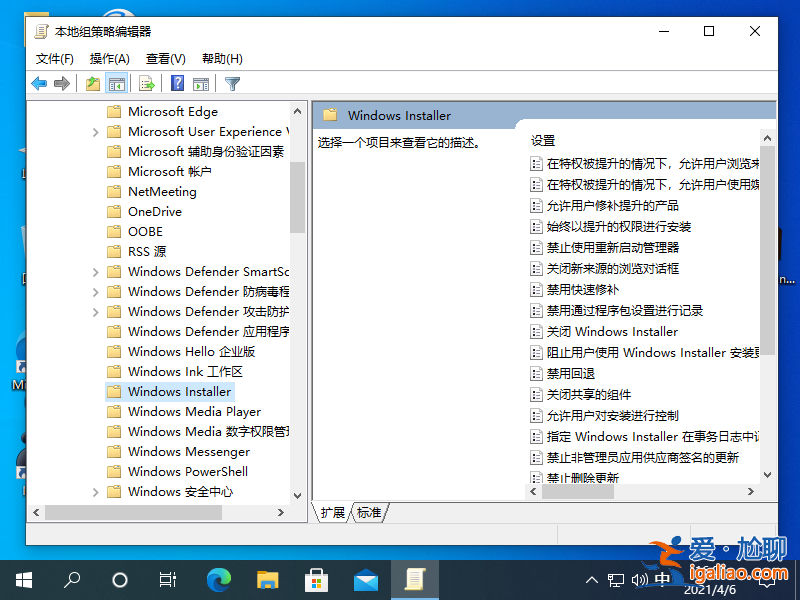Expand the Windows Defender SmartScreen node

[x=95, y=271]
